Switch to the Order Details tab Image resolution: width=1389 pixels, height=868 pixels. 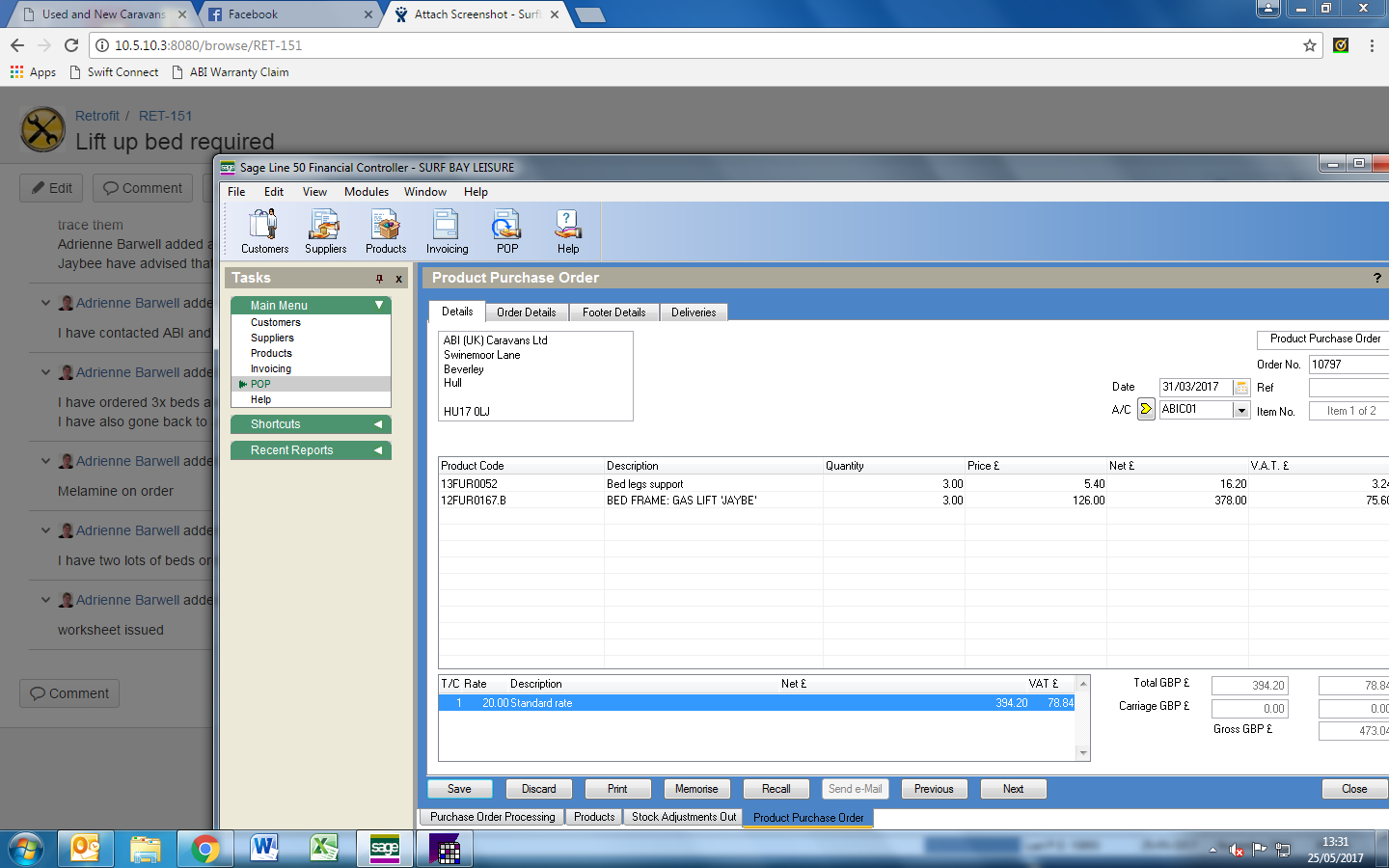(x=526, y=312)
